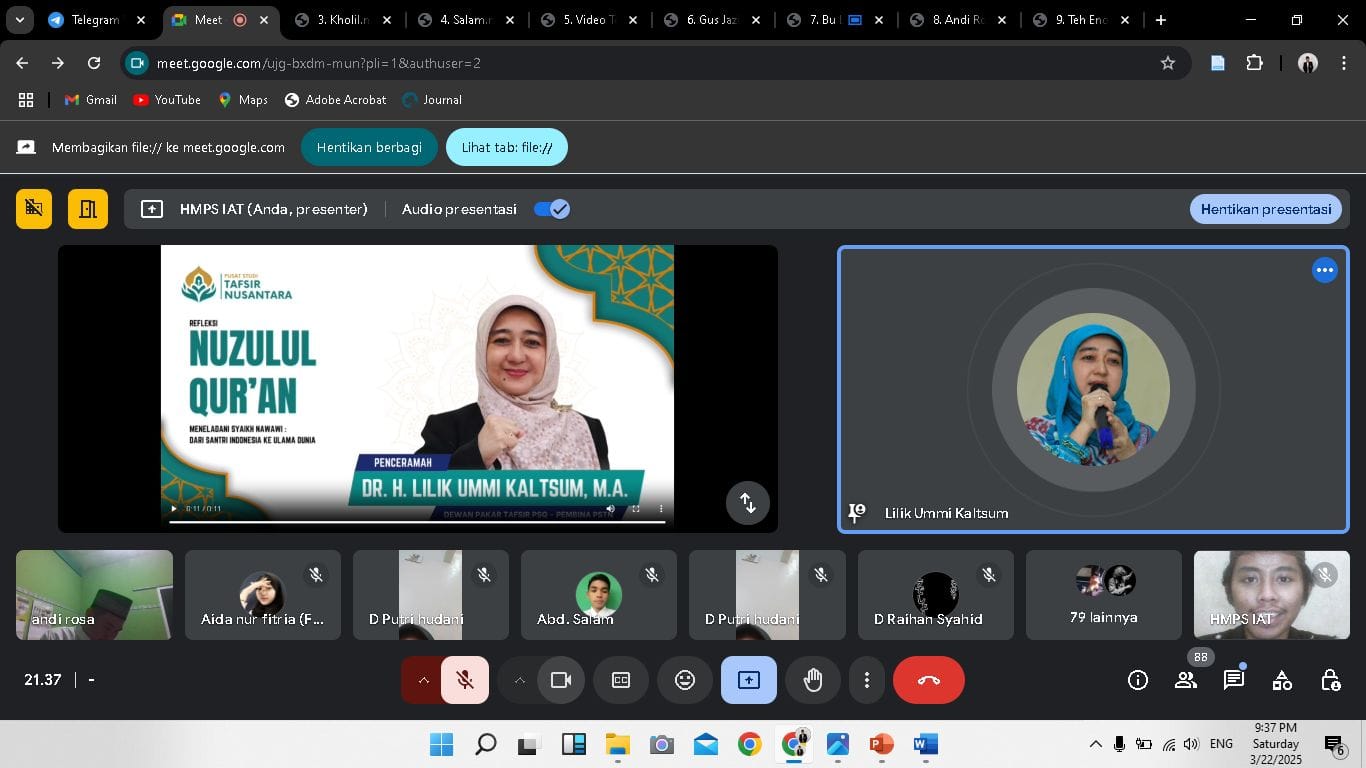
Task: Open the chat panel icon
Action: [1234, 680]
